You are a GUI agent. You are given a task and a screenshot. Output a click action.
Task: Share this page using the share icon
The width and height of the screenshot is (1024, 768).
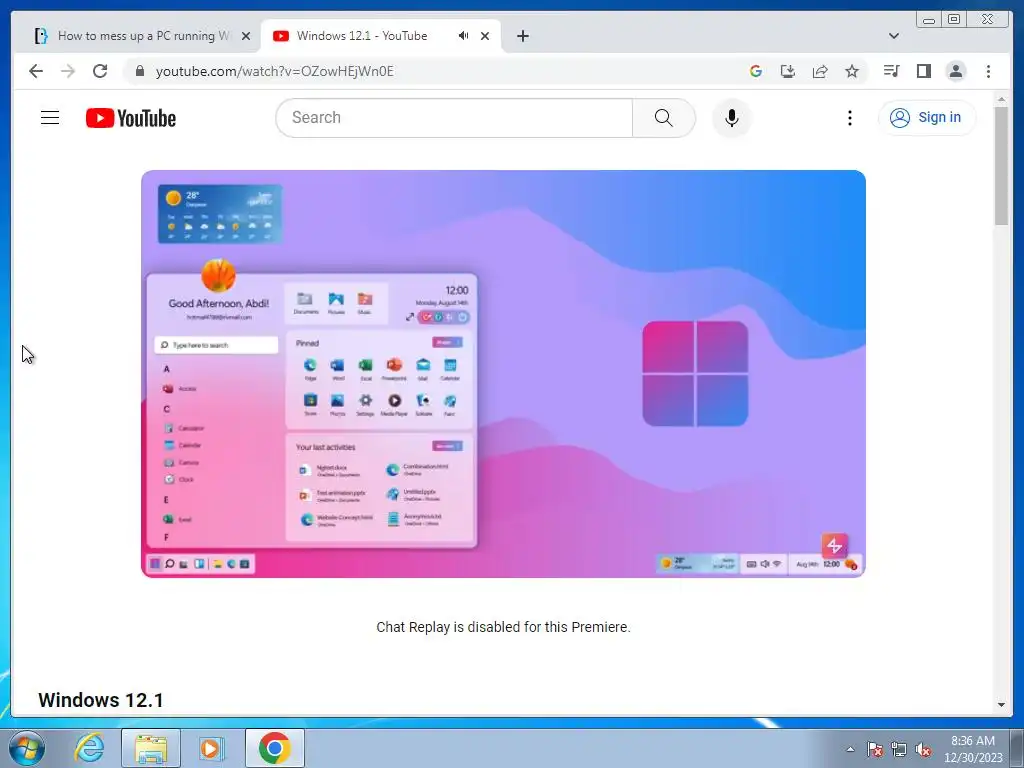820,71
